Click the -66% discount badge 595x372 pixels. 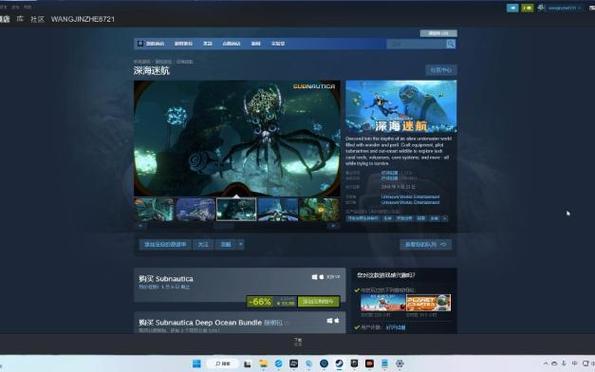coord(260,302)
